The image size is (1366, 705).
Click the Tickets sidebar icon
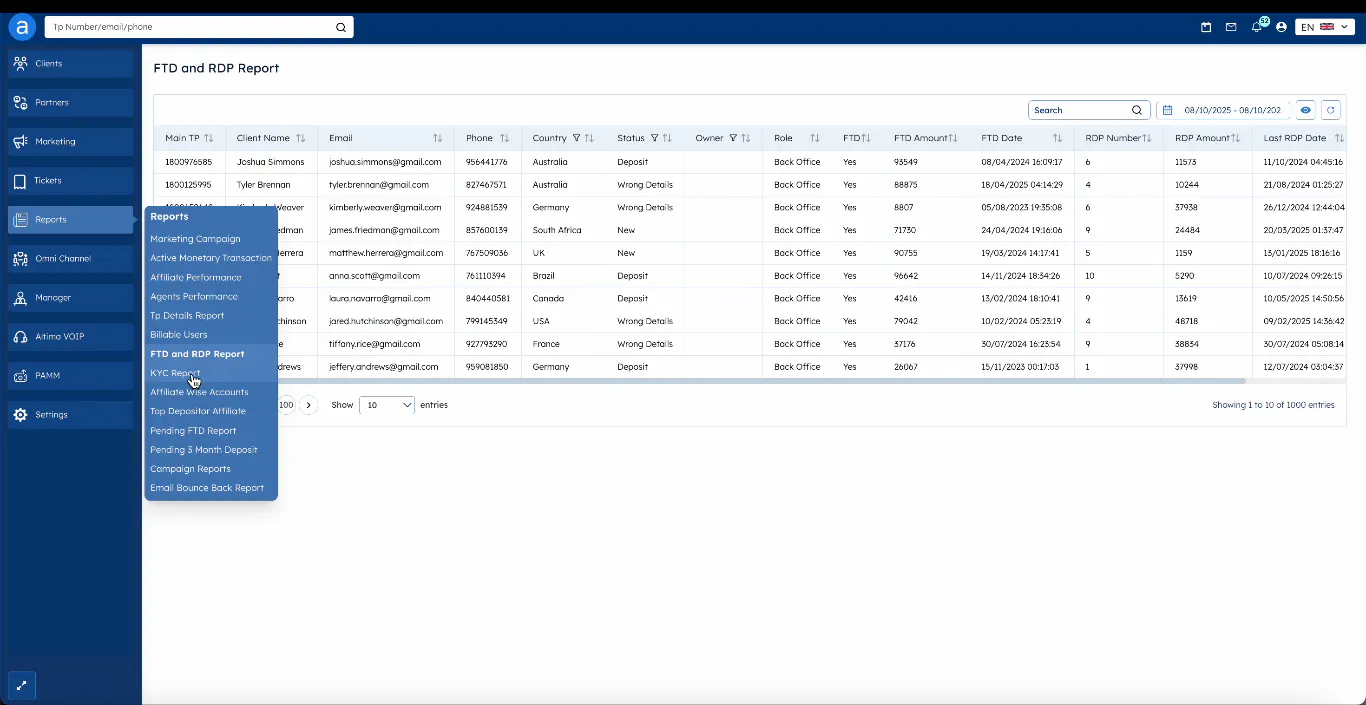(21, 181)
